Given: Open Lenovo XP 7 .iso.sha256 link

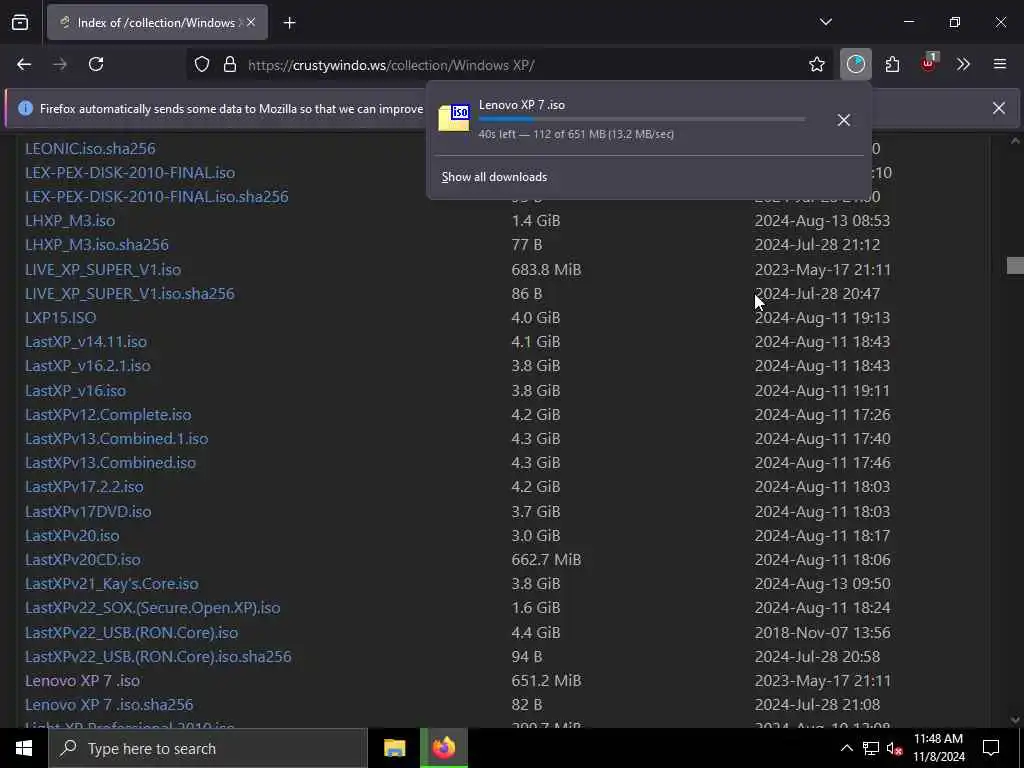Looking at the screenshot, I should click(109, 705).
